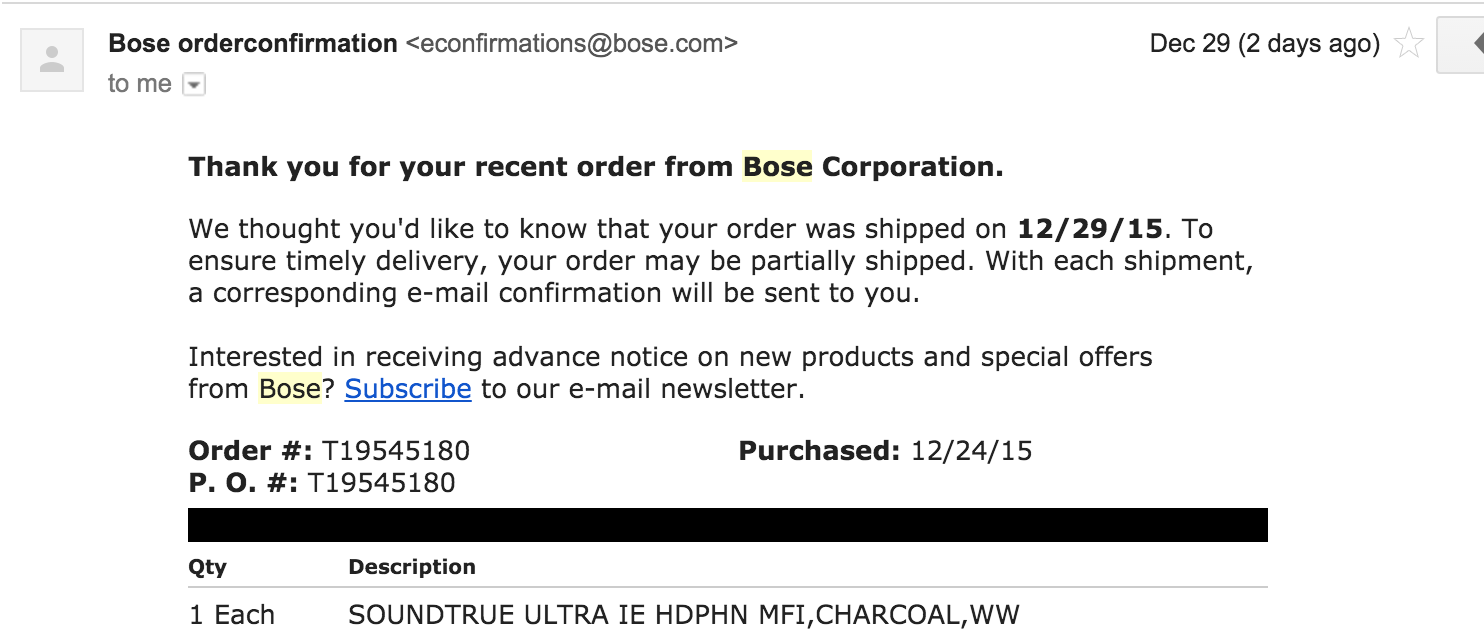The image size is (1484, 640).
Task: Click the P. O. # T19545180 value
Action: [x=381, y=483]
